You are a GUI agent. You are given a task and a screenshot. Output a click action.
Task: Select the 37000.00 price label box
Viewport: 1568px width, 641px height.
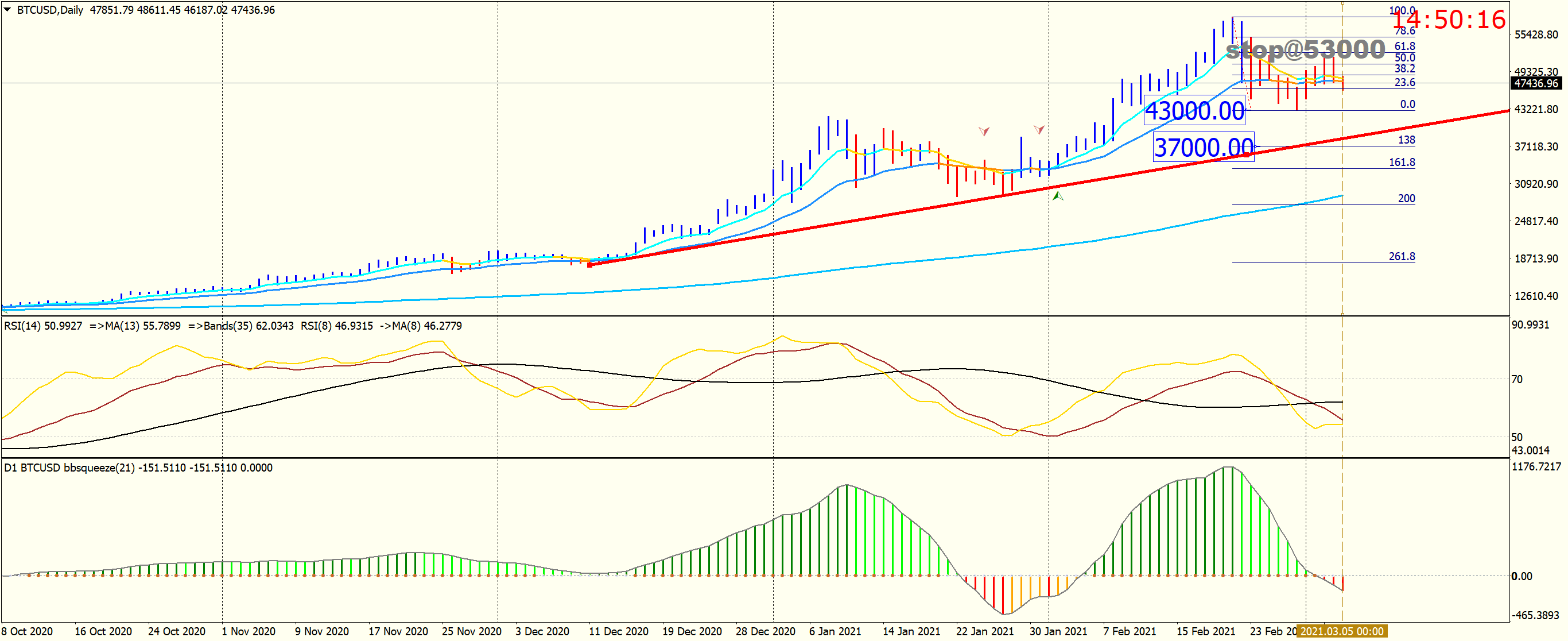click(x=1204, y=148)
